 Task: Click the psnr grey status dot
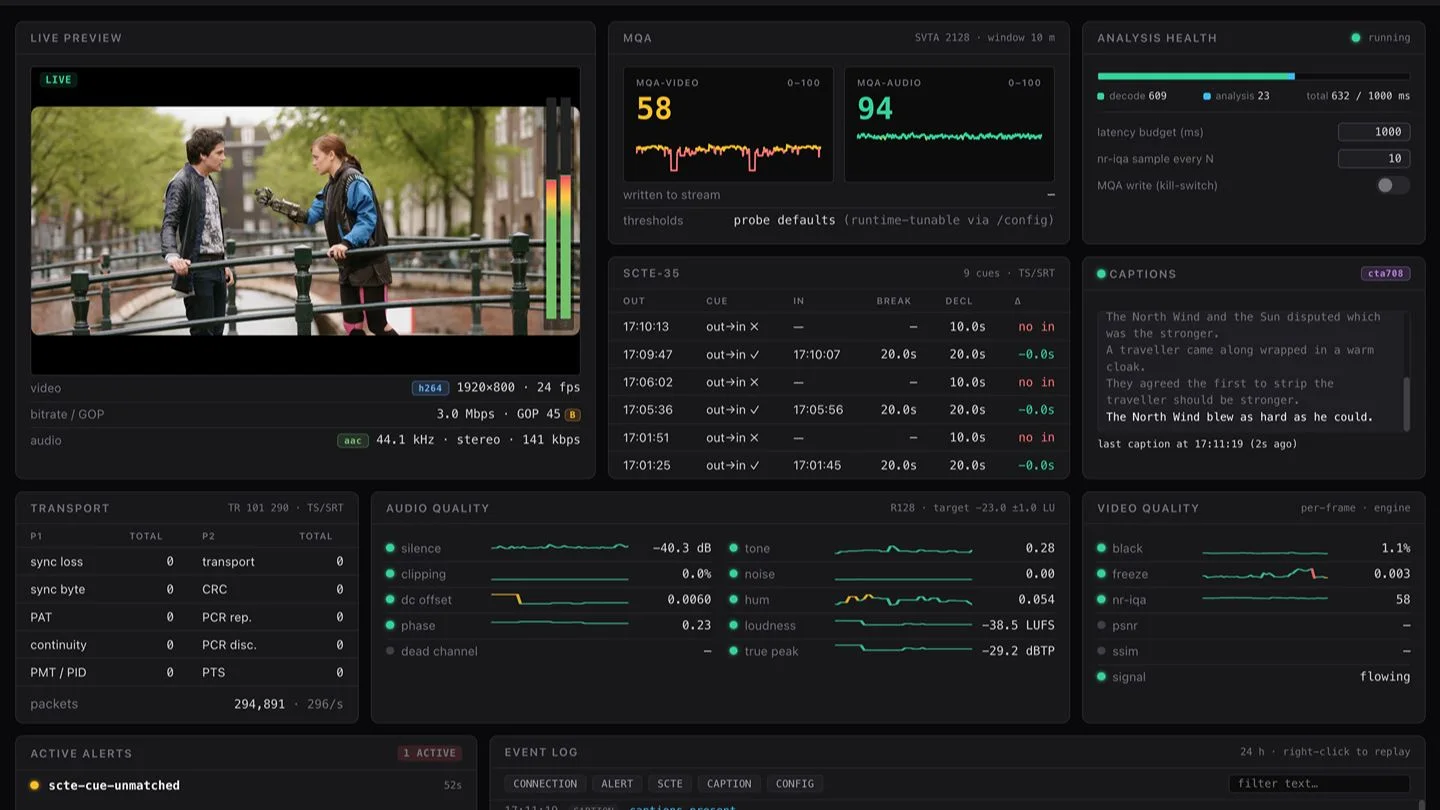[x=1101, y=626]
